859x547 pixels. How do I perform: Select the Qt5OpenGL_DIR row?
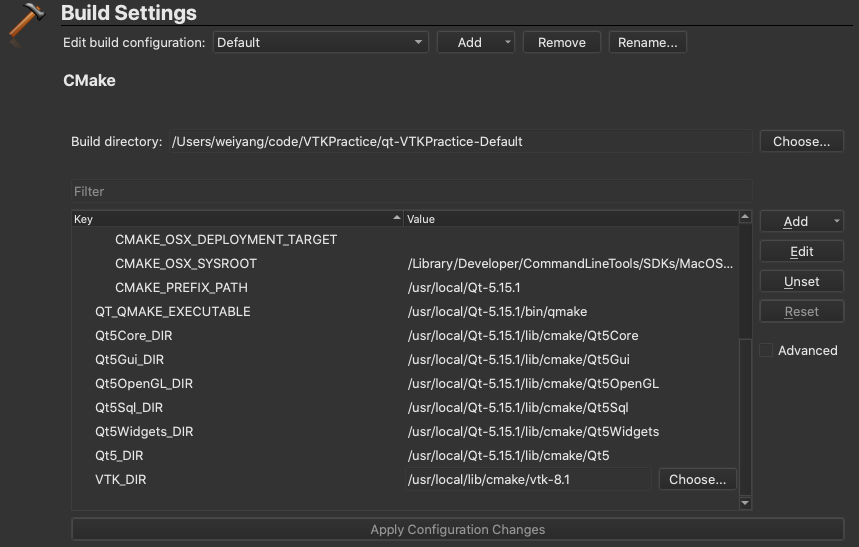(x=405, y=384)
